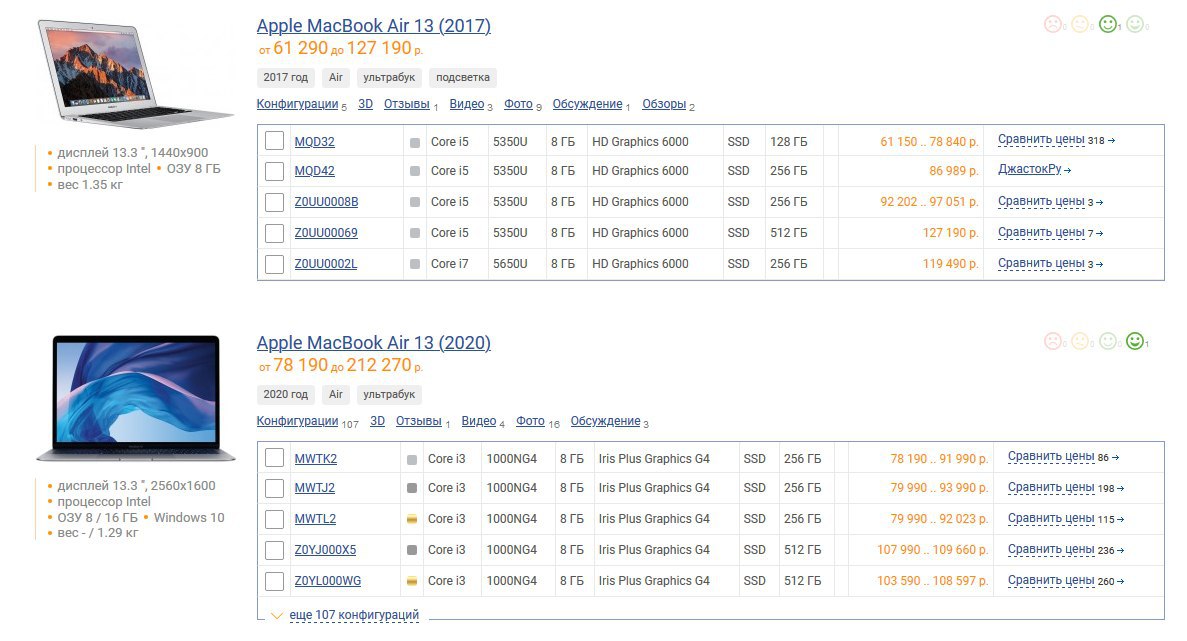1187x641 pixels.
Task: Click the neutral face rating icon for MacBook Air 2017
Action: click(1080, 24)
